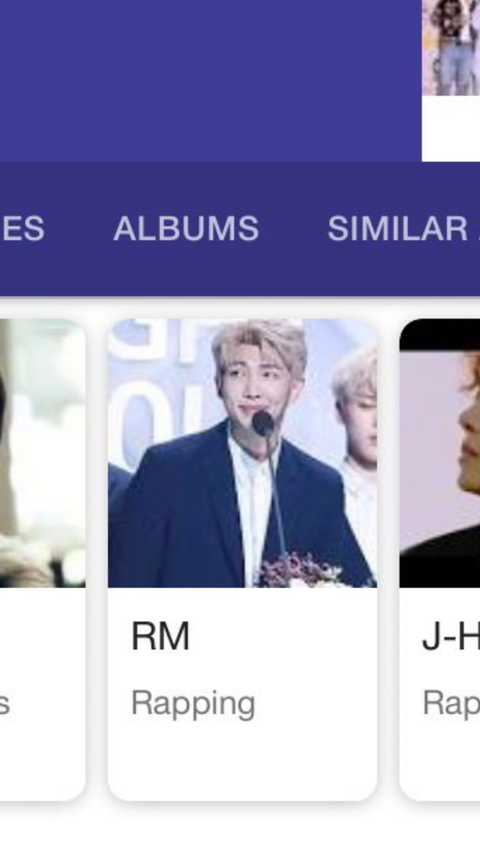Open the artist thumbnail in the purple header
Image resolution: width=480 pixels, height=854 pixels.
[451, 47]
